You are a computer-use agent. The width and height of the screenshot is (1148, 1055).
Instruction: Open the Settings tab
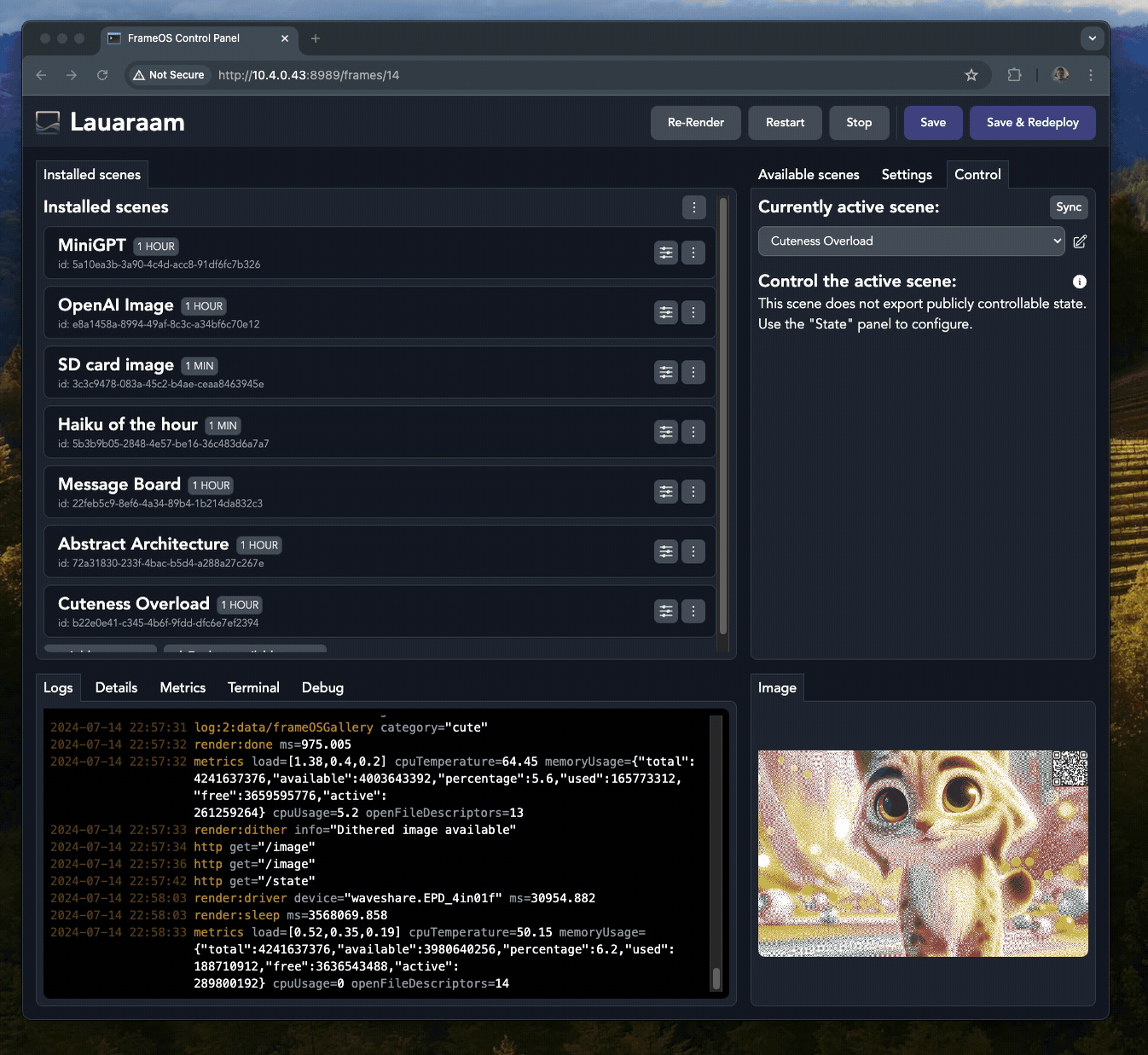pyautogui.click(x=906, y=175)
